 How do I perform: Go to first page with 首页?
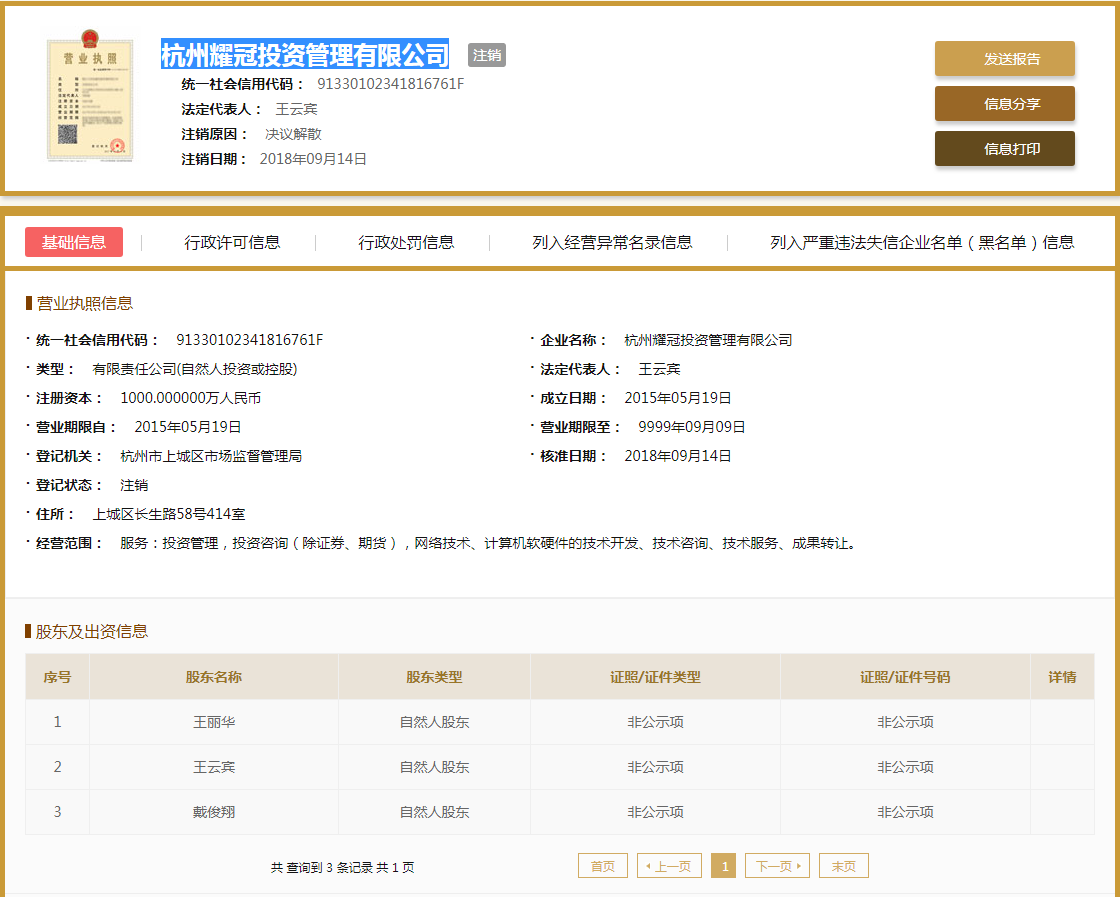(x=603, y=866)
